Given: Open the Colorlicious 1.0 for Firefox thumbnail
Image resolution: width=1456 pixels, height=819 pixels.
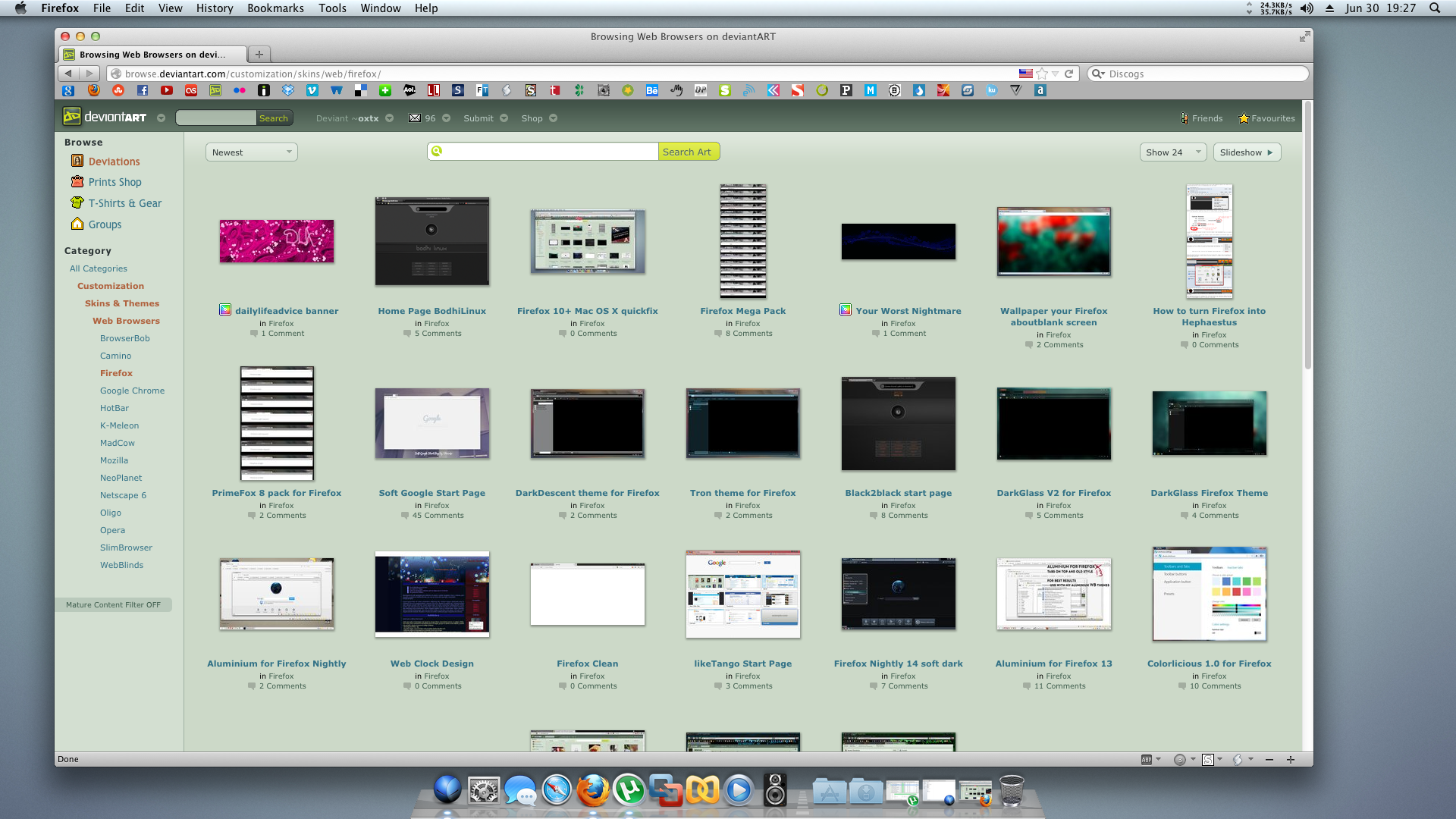Looking at the screenshot, I should click(1210, 595).
